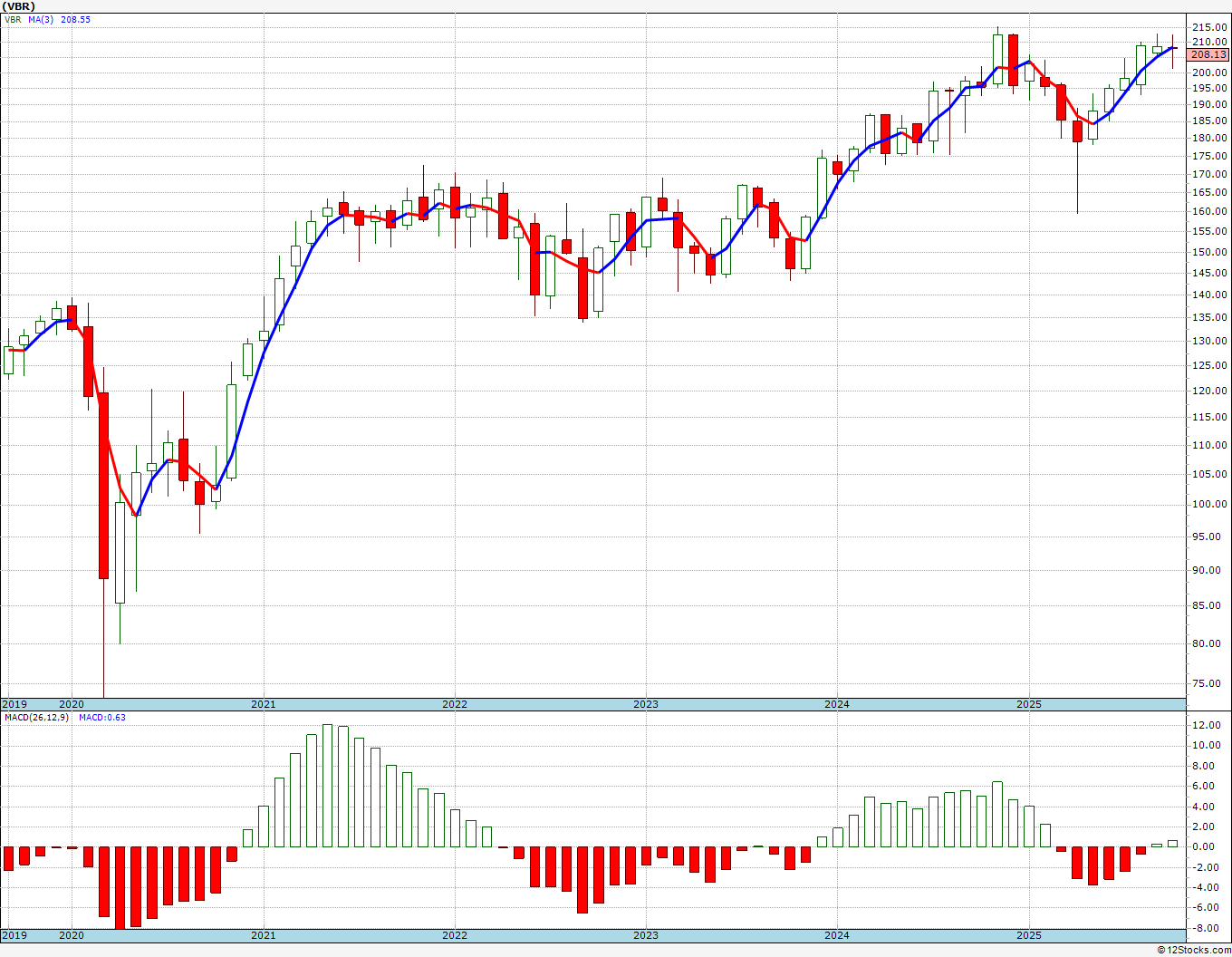Screen dimensions: 1232x957
Task: Select the tallest green MACD histogram bar
Action: pos(327,786)
